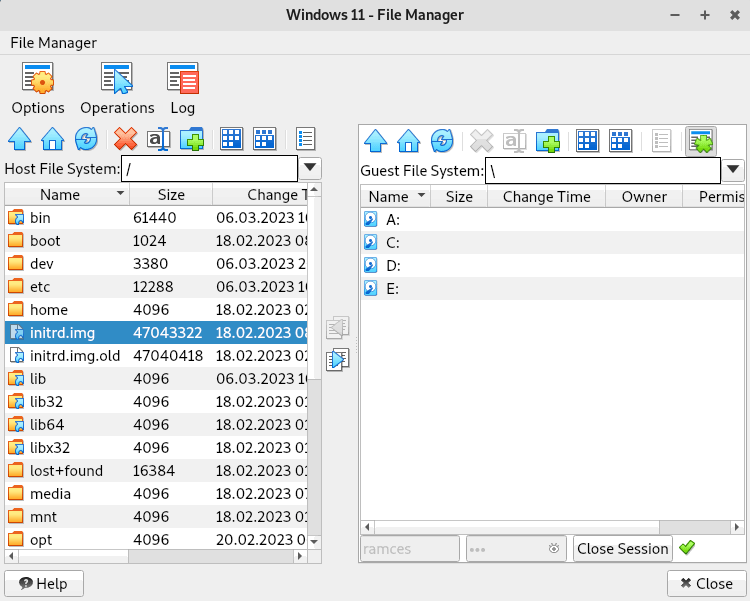This screenshot has height=601, width=750.
Task: Refresh the host file list
Action: (86, 139)
